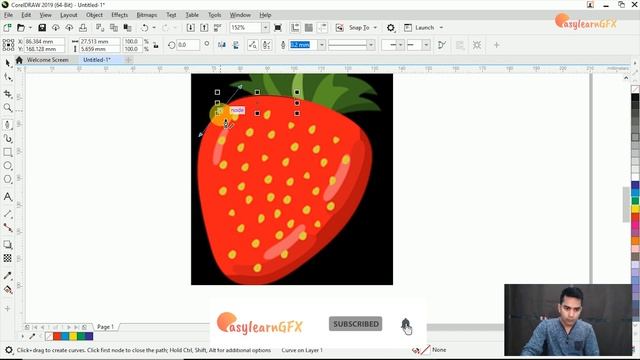Click the rotation angle input field
Viewport: 640px width, 360px height.
tap(188, 45)
